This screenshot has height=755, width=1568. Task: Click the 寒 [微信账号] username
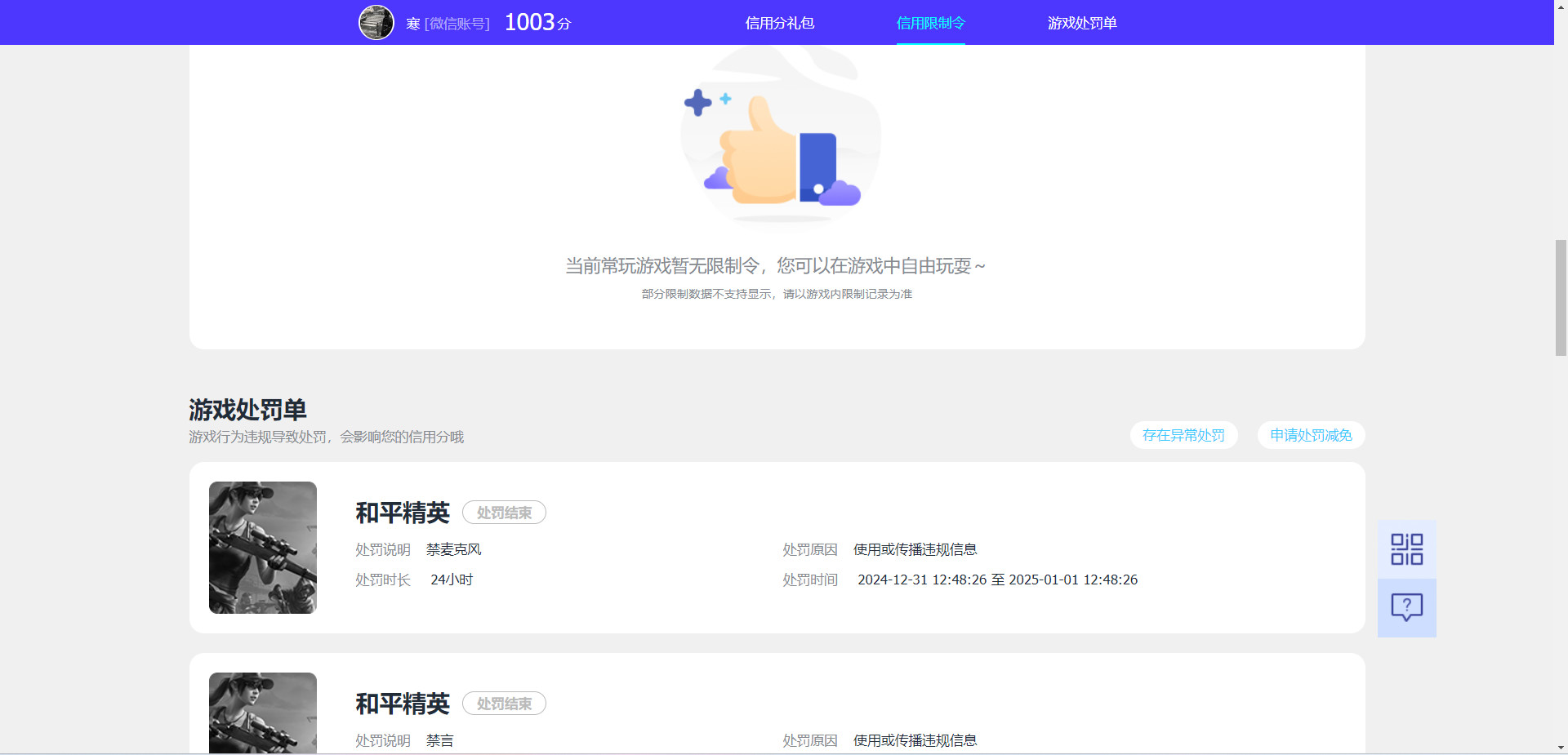448,24
